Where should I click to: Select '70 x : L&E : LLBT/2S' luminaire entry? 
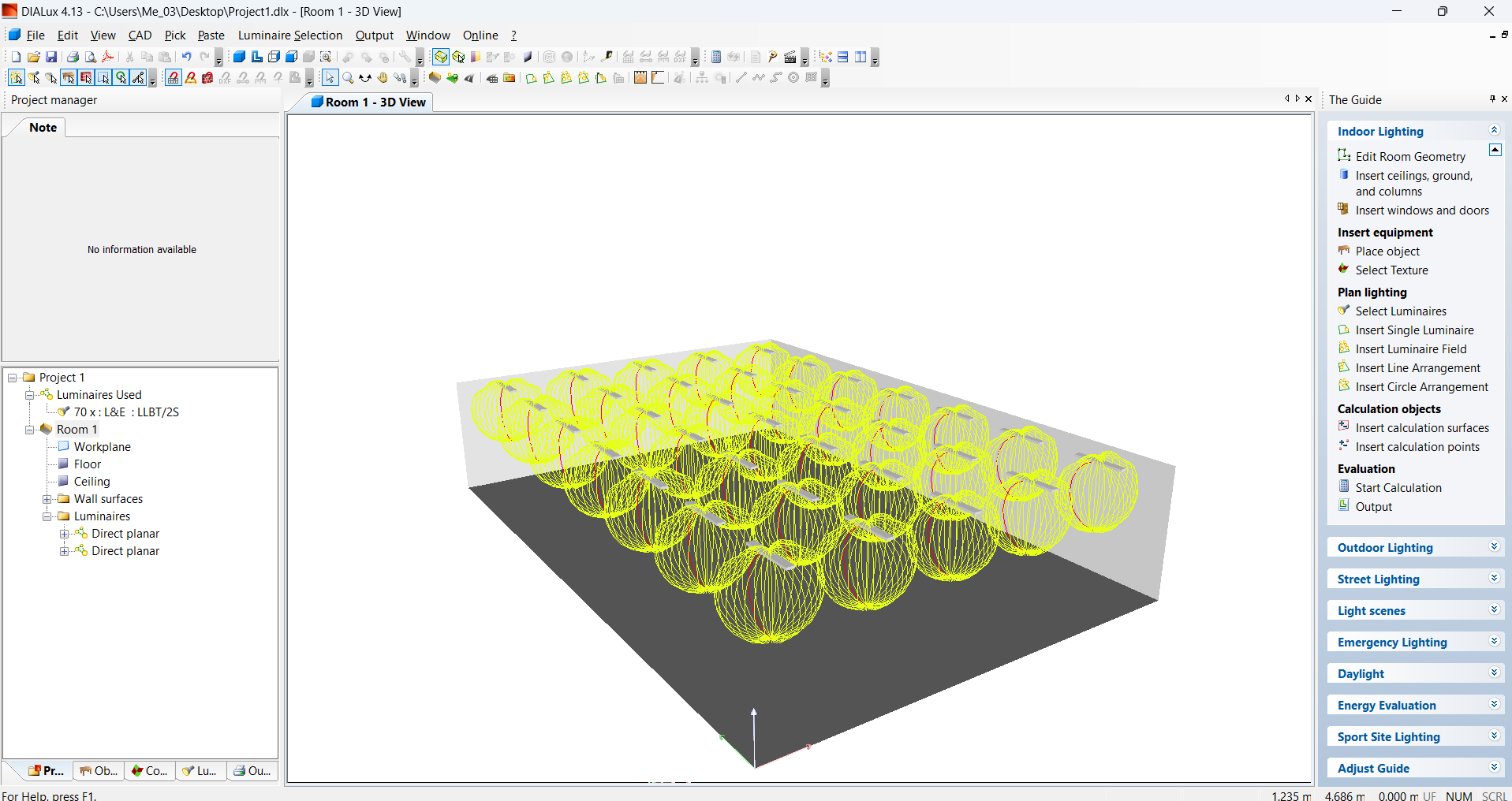pyautogui.click(x=126, y=412)
